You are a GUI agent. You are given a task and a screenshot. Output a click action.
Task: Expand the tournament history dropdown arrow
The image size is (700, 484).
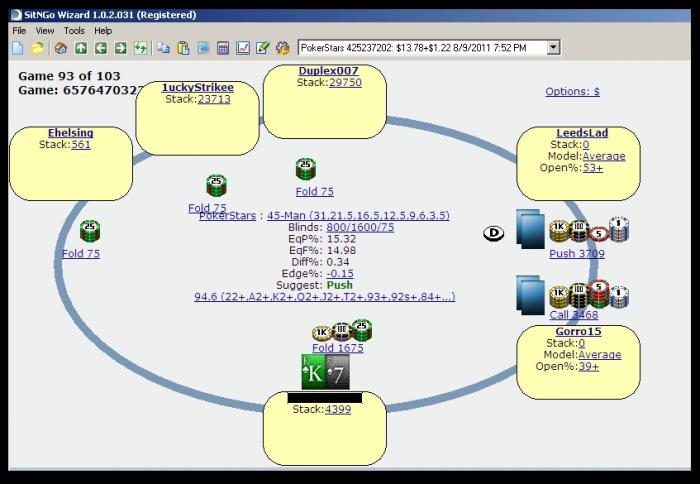coord(553,47)
